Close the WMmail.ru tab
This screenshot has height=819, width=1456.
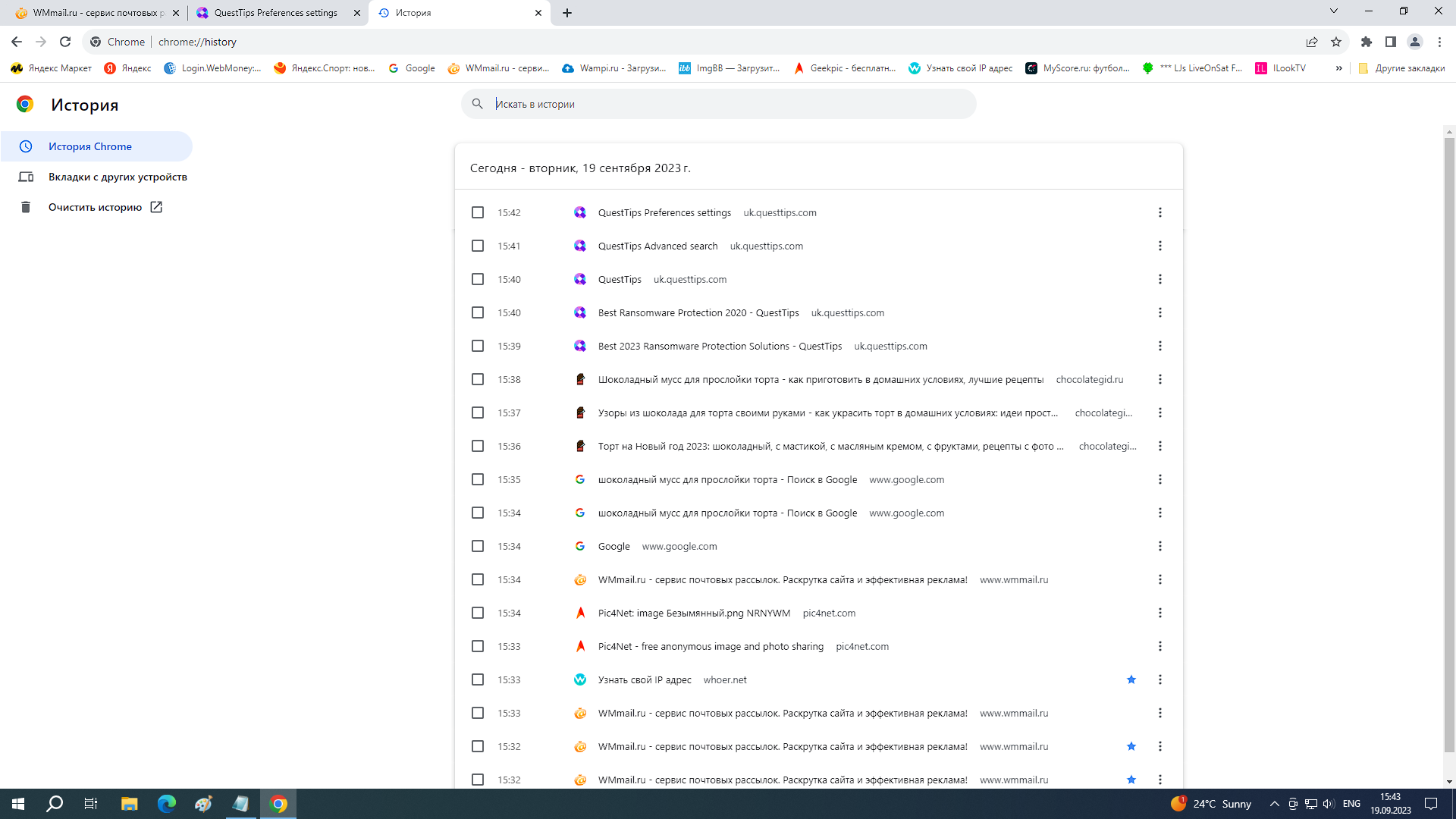coord(176,13)
